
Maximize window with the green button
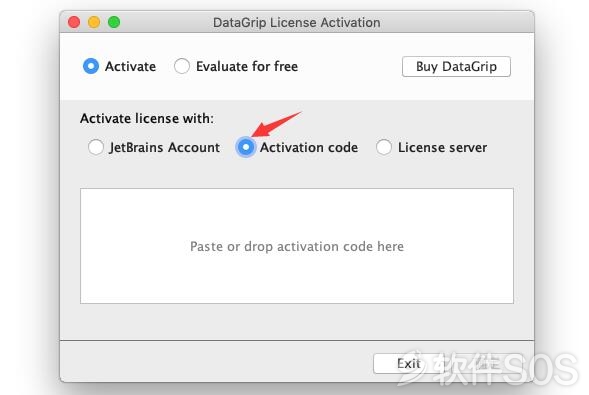click(x=114, y=22)
